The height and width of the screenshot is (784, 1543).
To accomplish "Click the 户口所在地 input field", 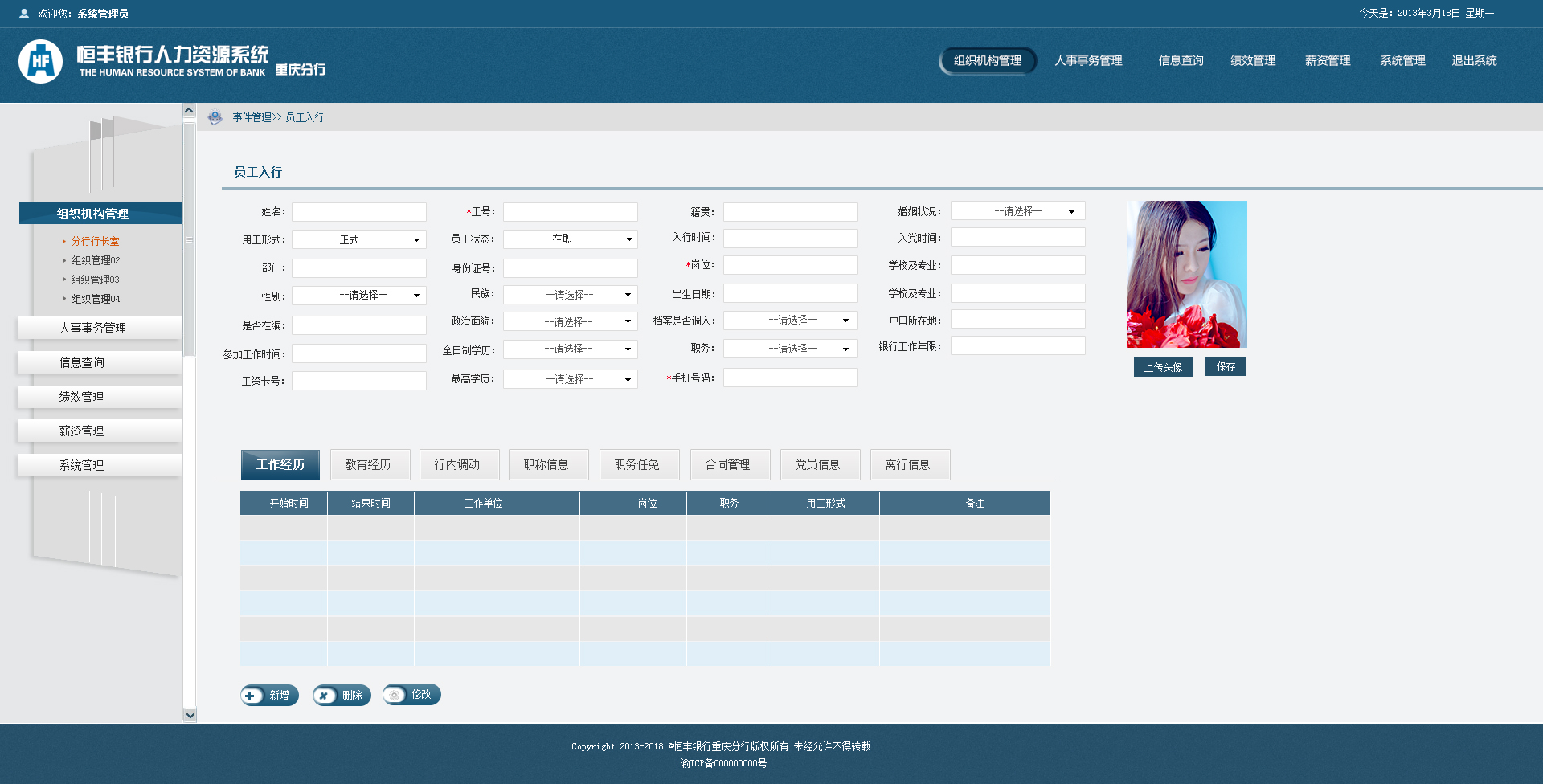I will 1018,319.
